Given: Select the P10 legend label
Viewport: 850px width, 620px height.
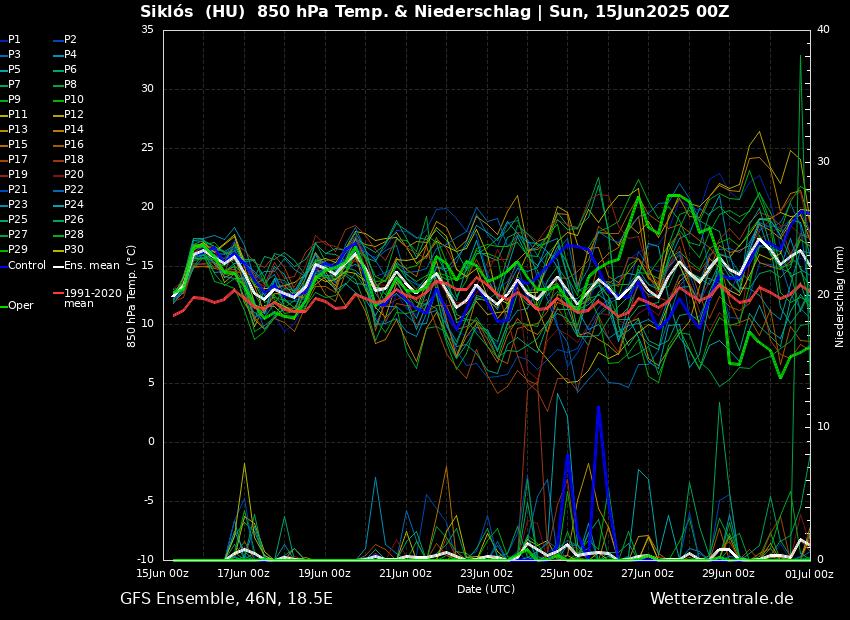Looking at the screenshot, I should pyautogui.click(x=74, y=100).
